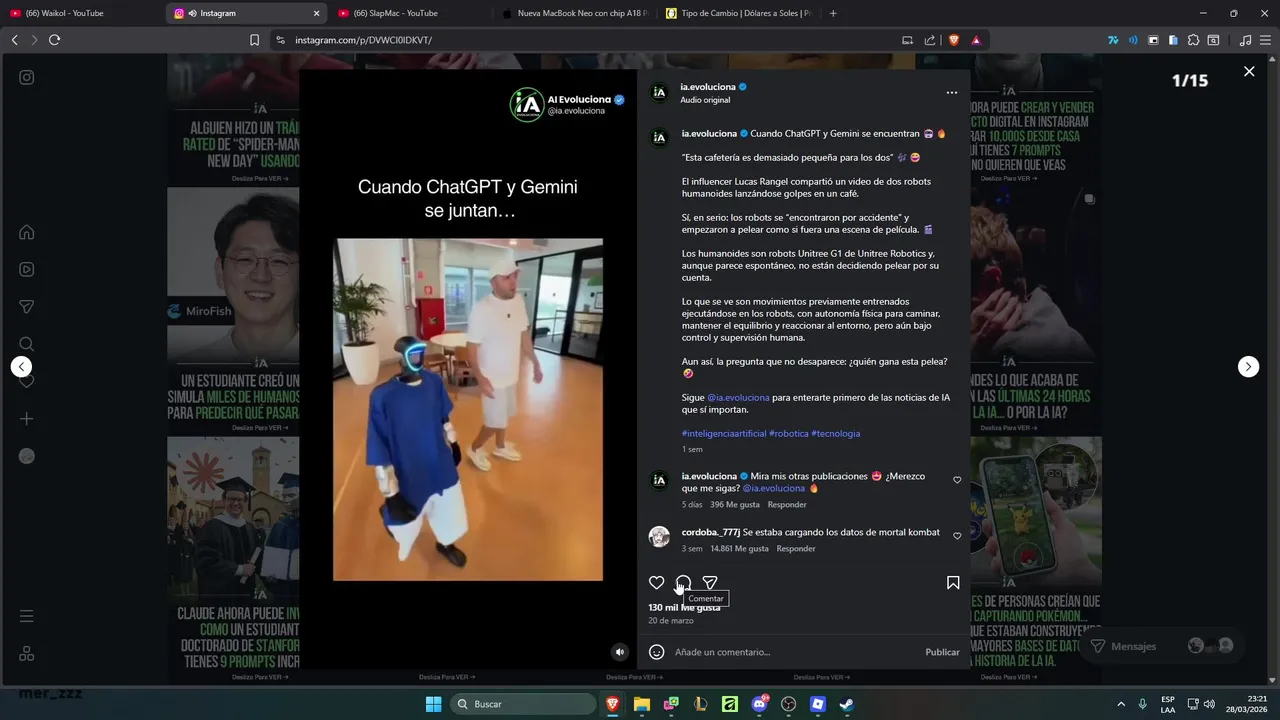Open the Brave Rewards triangle icon
This screenshot has width=1280, height=720.
pos(976,40)
